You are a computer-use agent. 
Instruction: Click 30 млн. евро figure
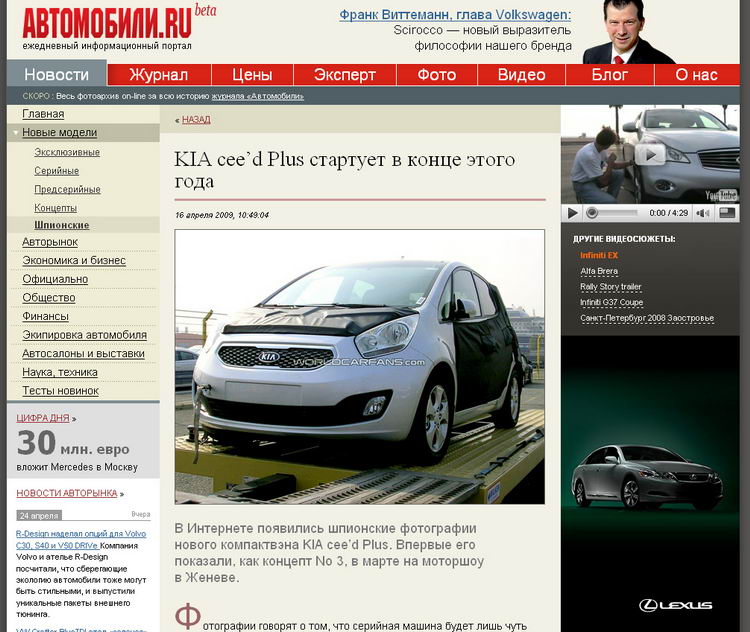[x=73, y=444]
